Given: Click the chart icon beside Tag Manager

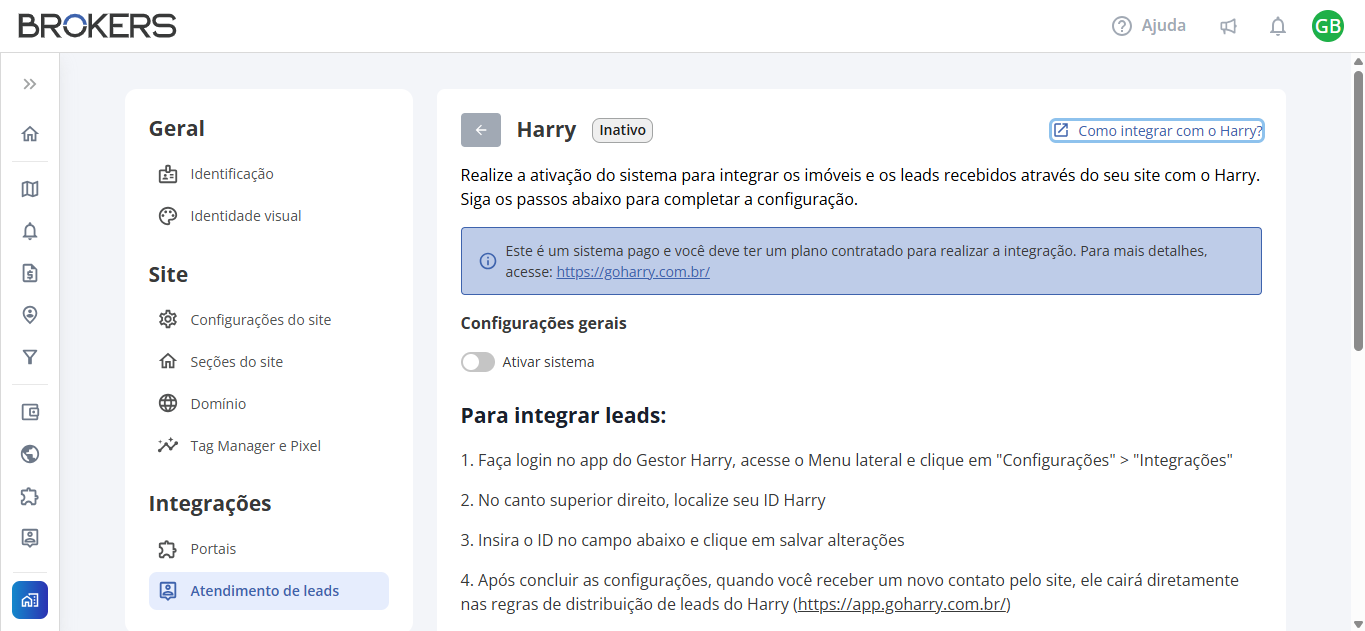Looking at the screenshot, I should coord(168,446).
